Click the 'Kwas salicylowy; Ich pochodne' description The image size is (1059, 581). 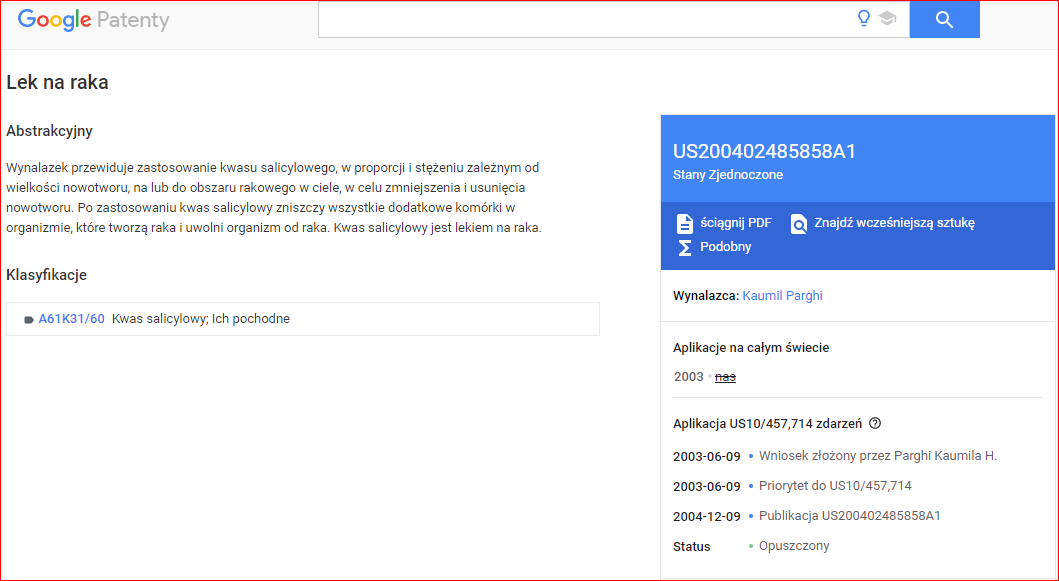click(201, 319)
